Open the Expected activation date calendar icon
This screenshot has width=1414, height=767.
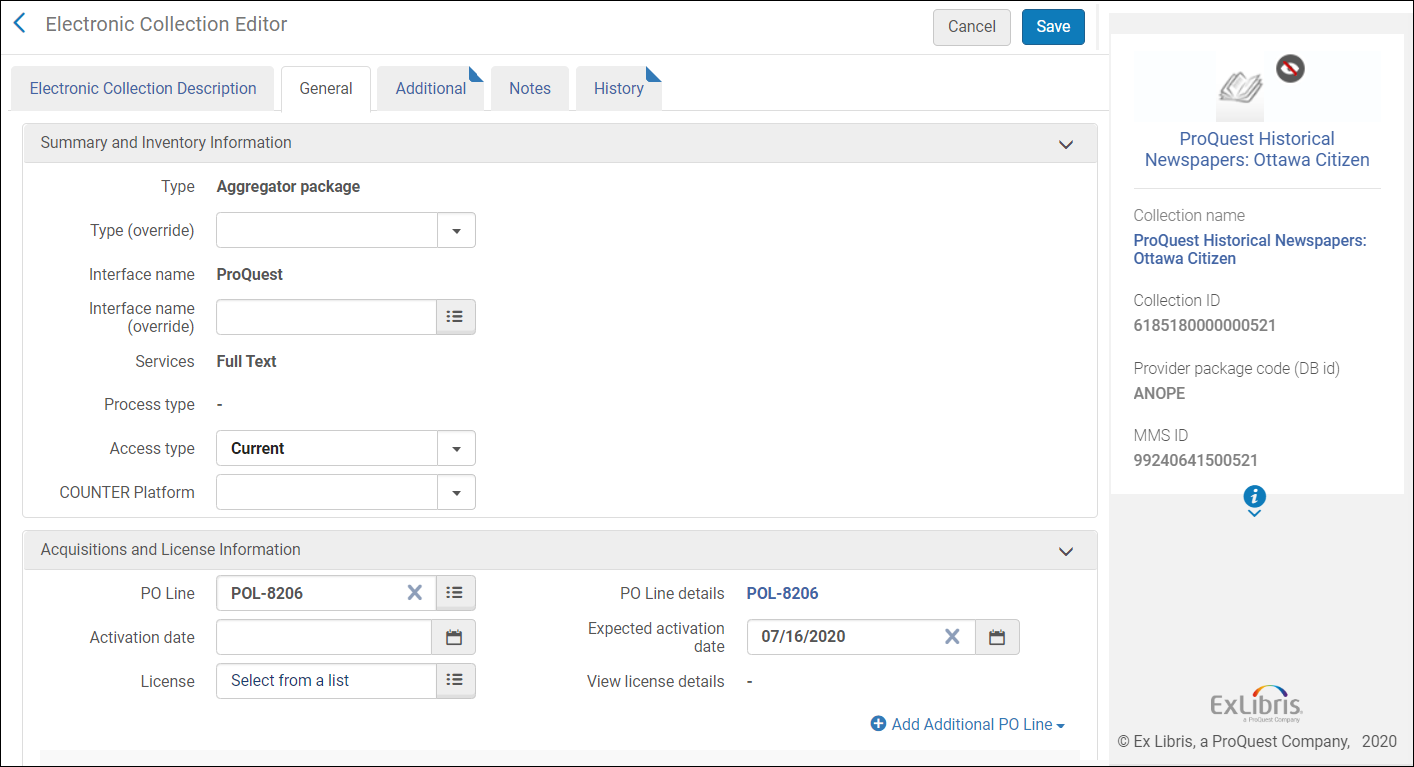tap(997, 637)
